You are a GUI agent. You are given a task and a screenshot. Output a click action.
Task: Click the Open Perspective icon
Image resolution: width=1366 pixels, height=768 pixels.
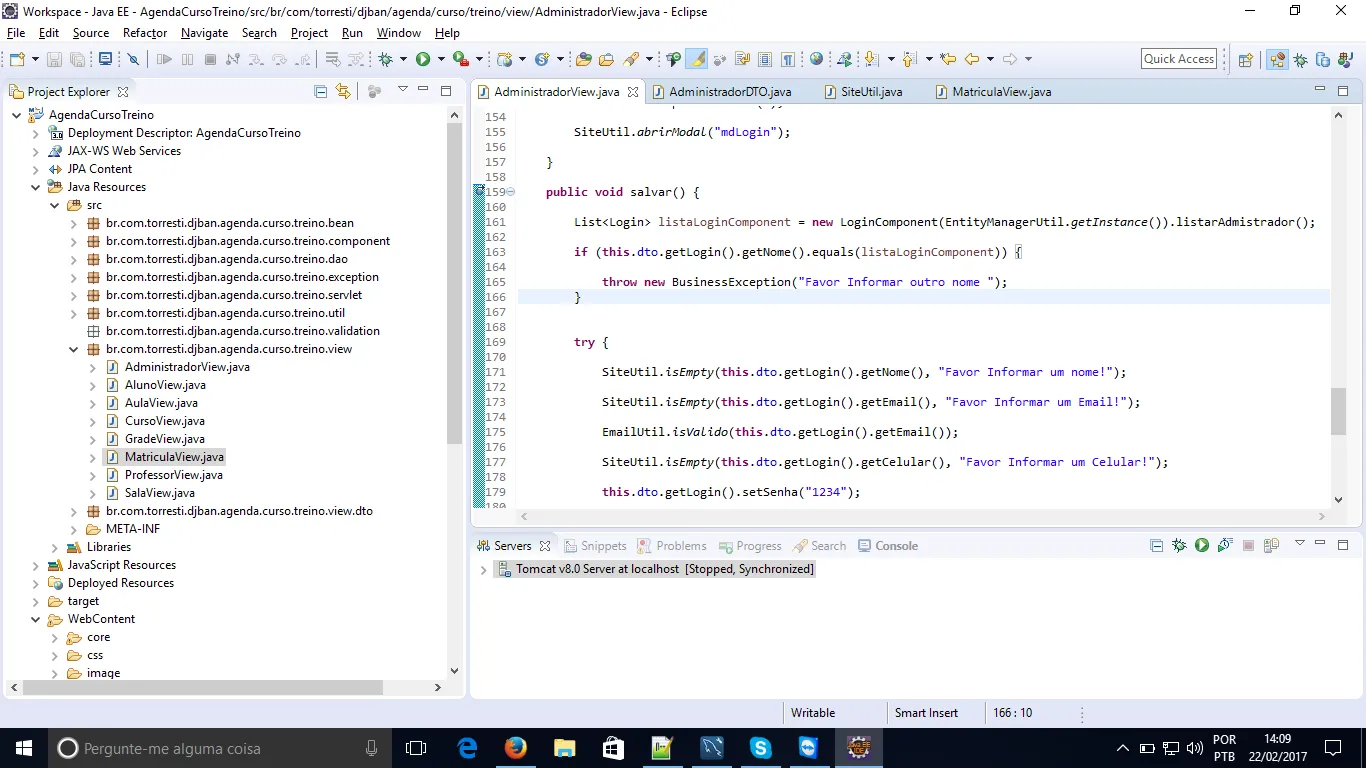click(1246, 59)
